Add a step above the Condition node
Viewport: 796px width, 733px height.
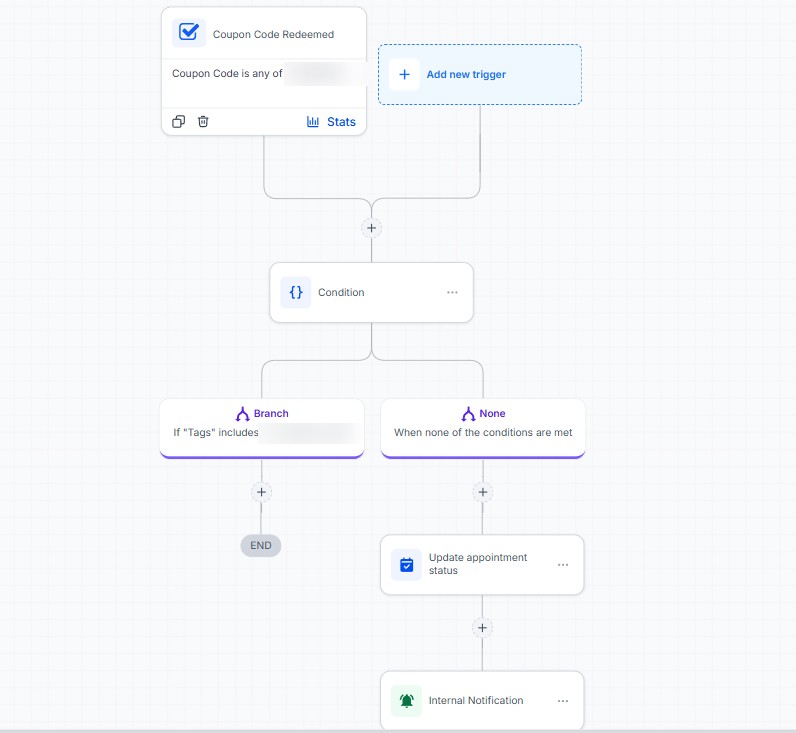click(372, 228)
